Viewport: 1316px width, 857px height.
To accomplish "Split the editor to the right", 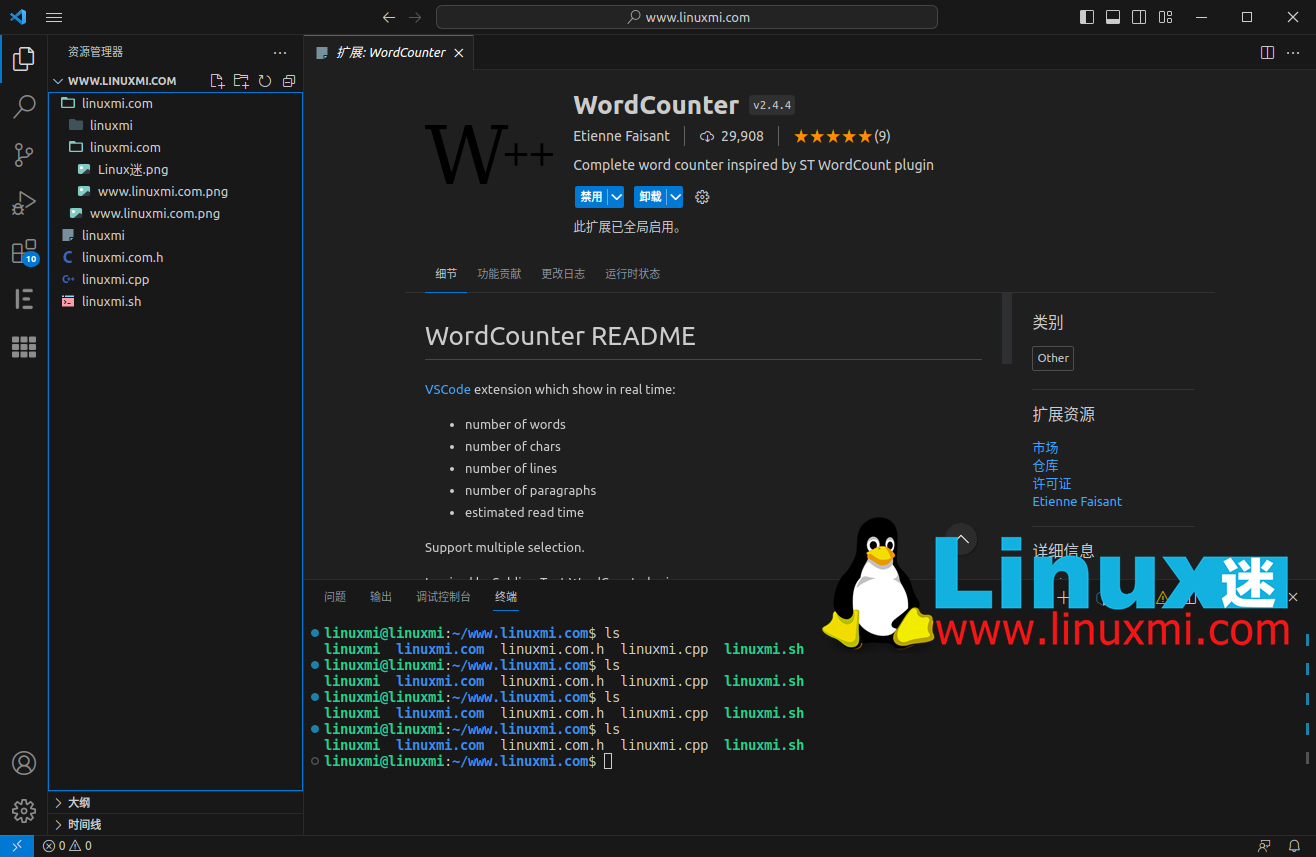I will pos(1267,52).
